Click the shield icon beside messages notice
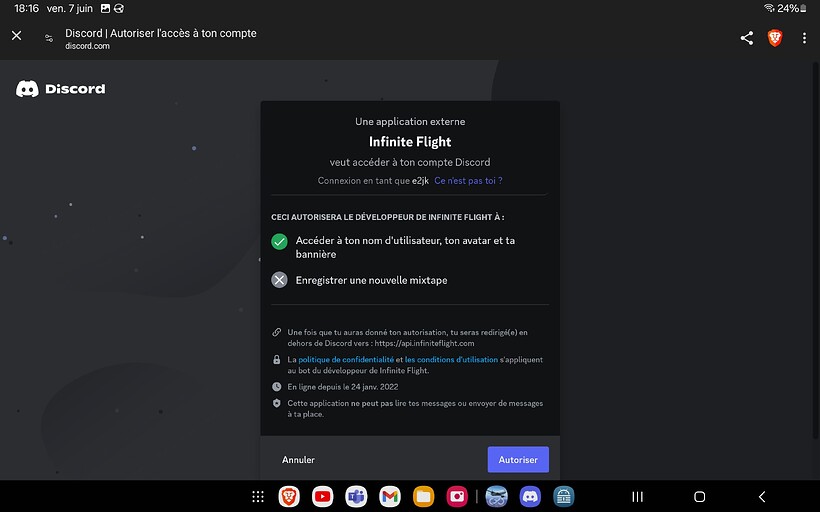 tap(277, 403)
